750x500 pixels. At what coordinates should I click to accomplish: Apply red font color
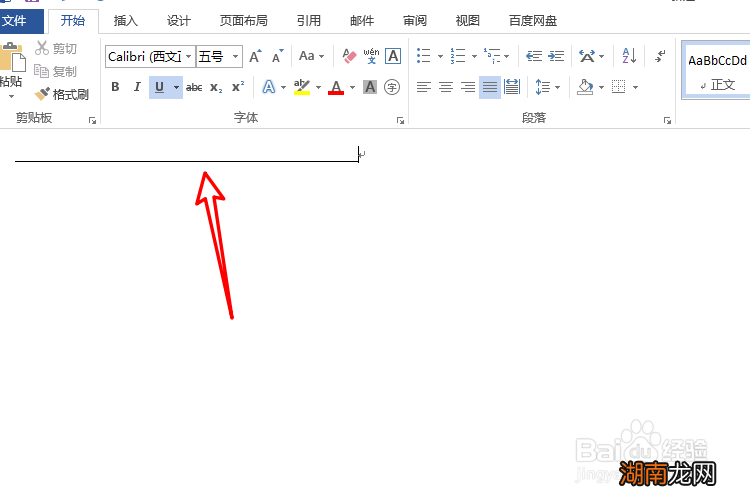[x=336, y=87]
